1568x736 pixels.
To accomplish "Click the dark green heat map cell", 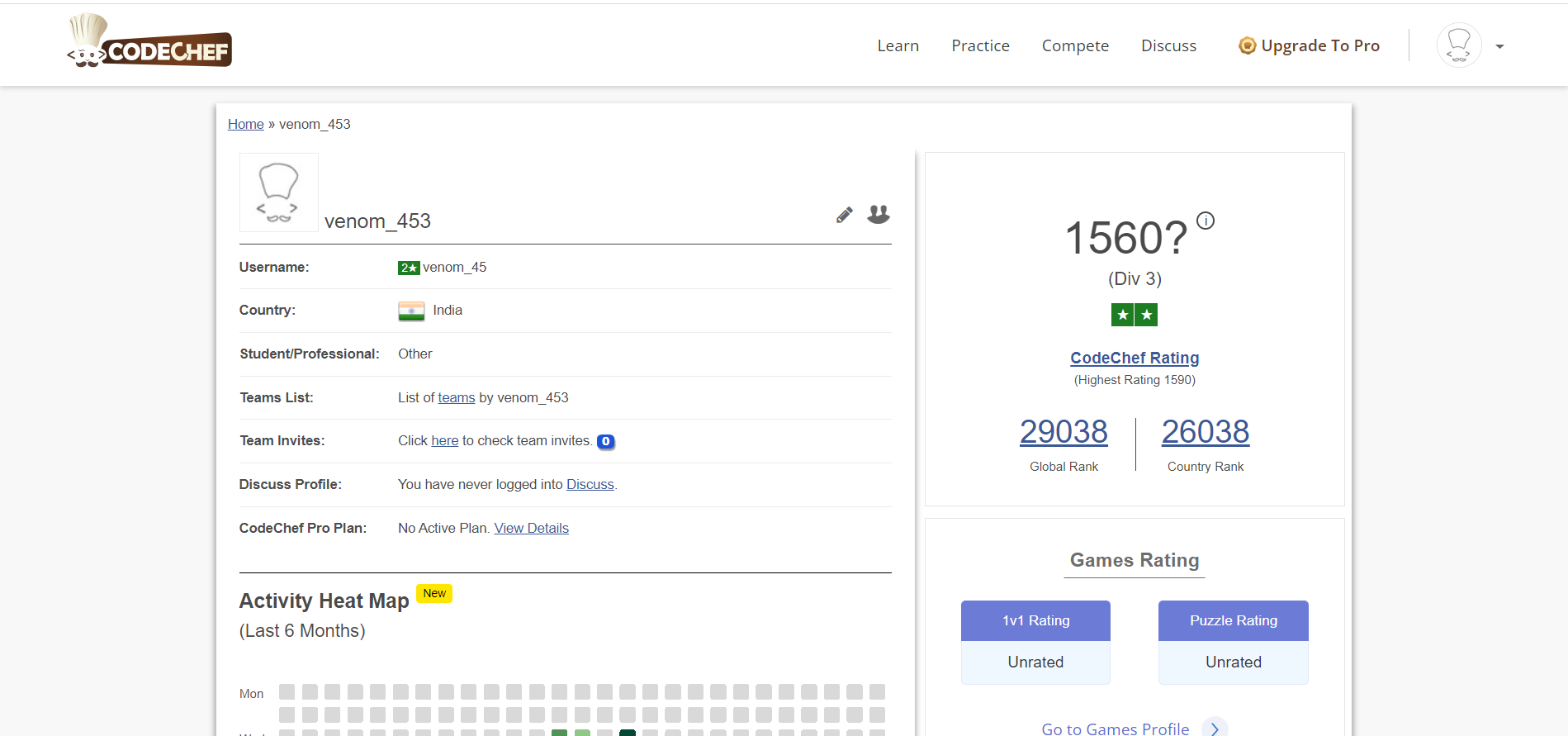I will point(628,733).
